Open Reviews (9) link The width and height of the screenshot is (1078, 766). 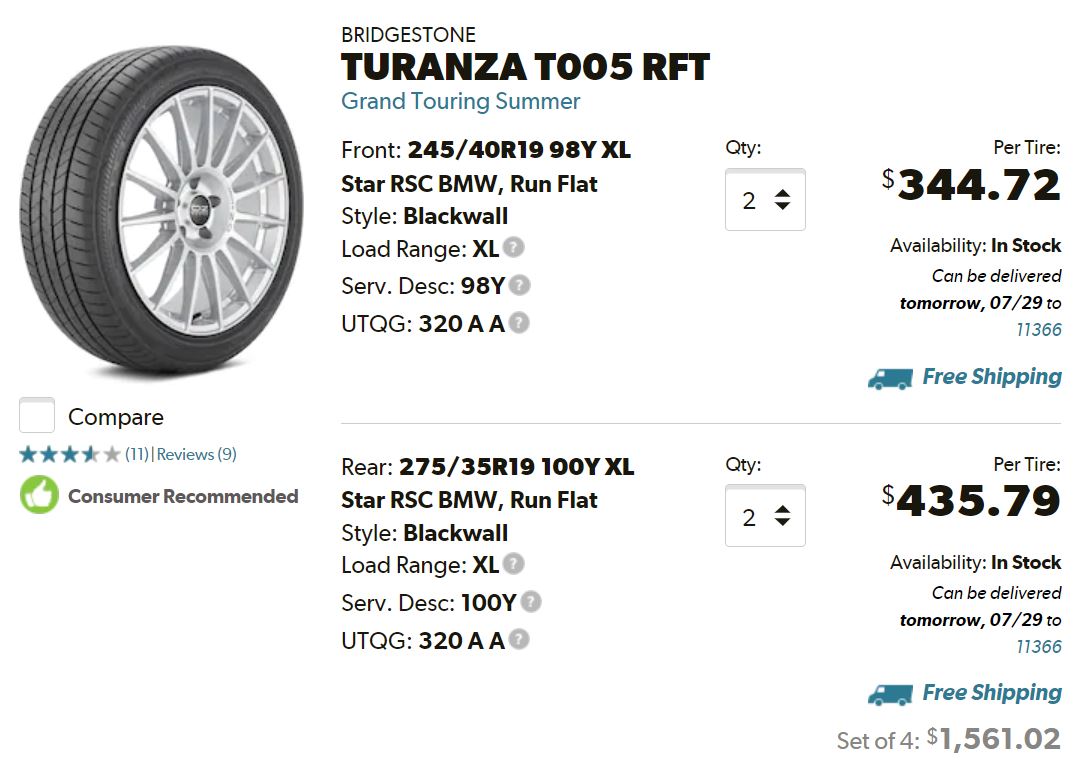197,454
